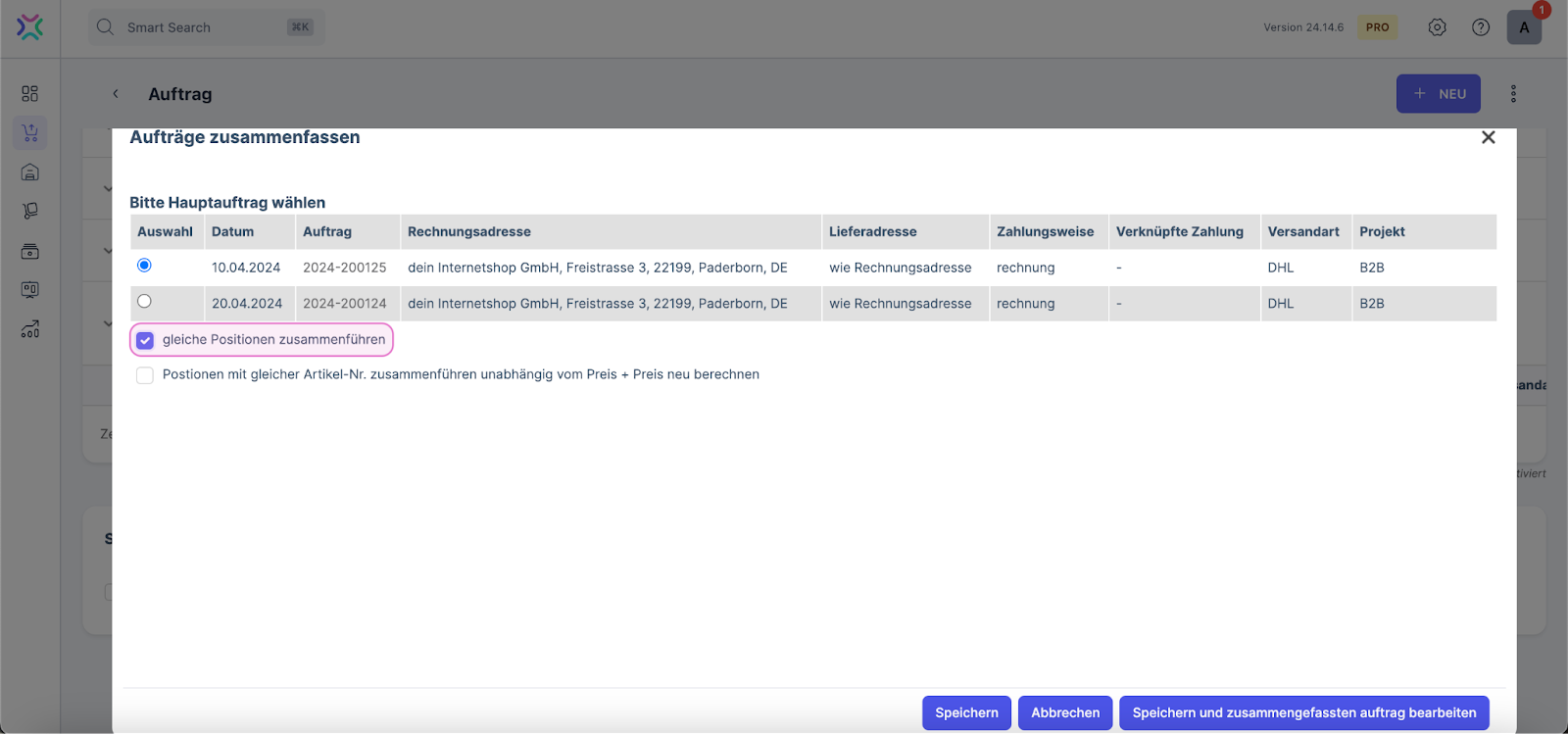The image size is (1568, 734).
Task: Uncheck 'gleiche Positionen zusammenführen' checkbox
Action: pos(145,340)
